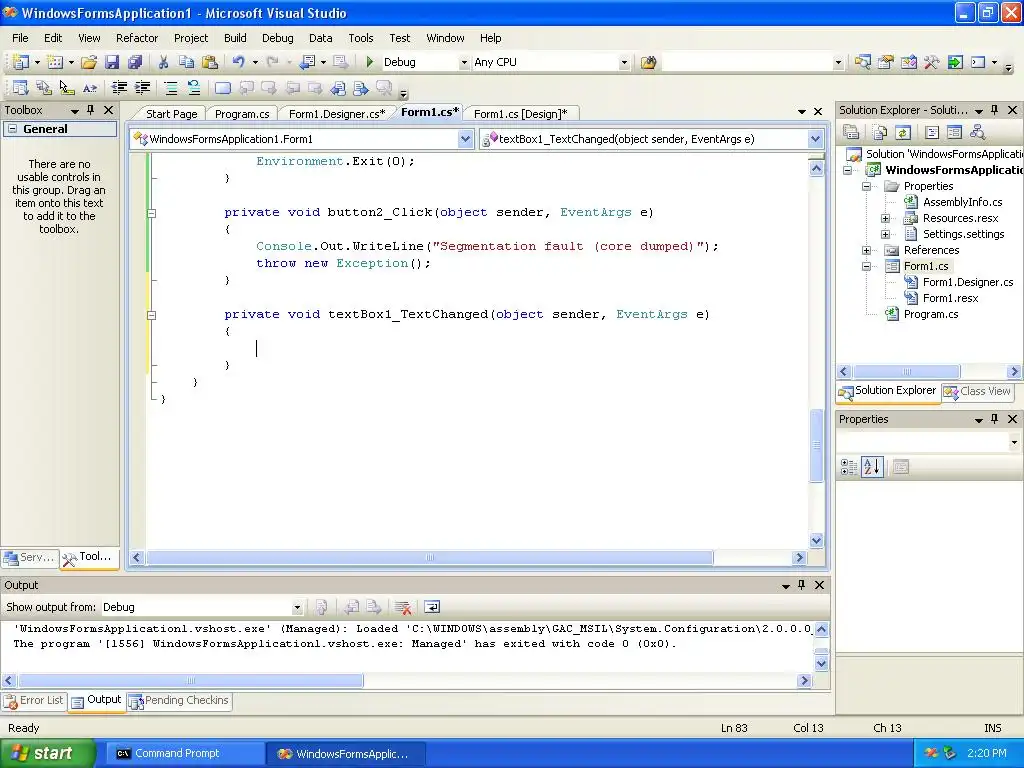Switch to the Error List tab

(34, 700)
